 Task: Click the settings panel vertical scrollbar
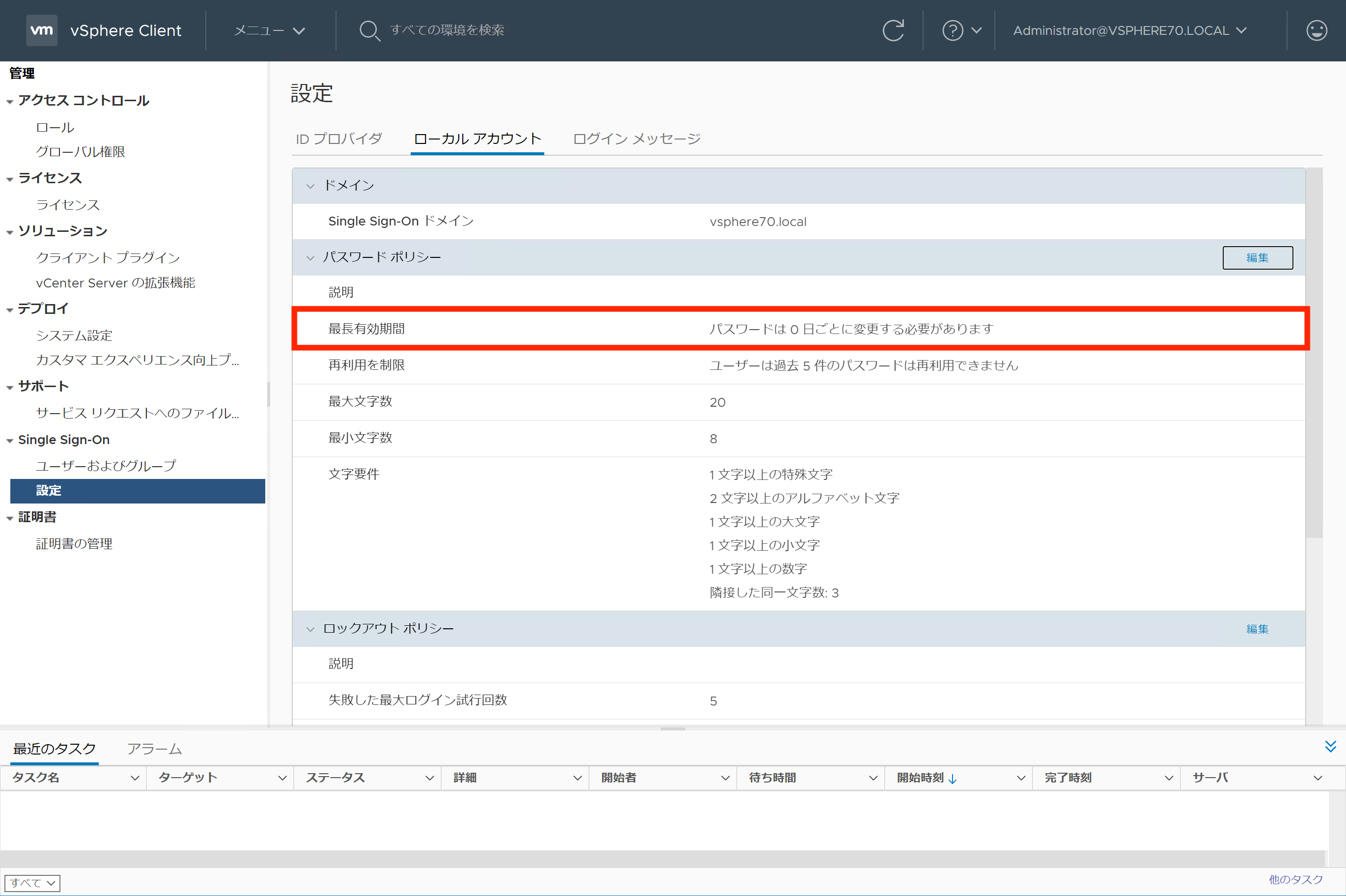1314,353
